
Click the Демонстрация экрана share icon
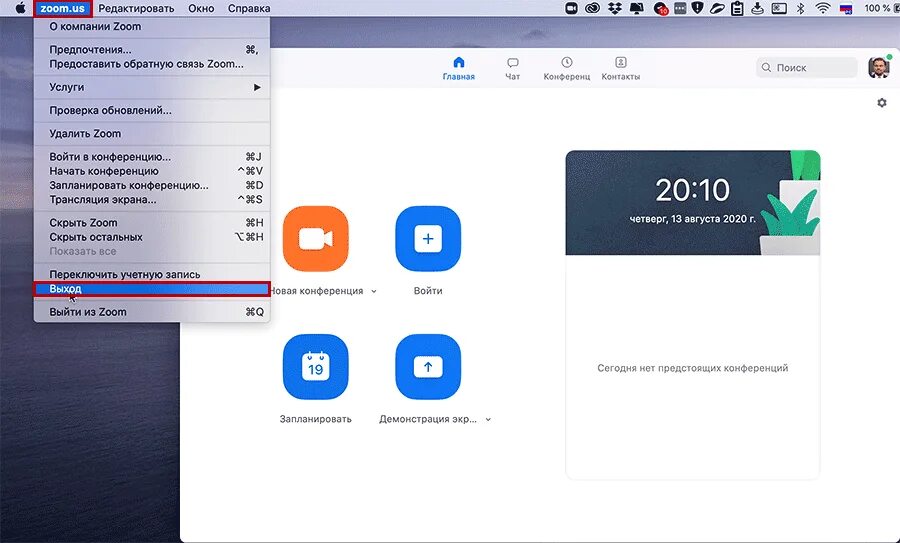click(x=428, y=367)
